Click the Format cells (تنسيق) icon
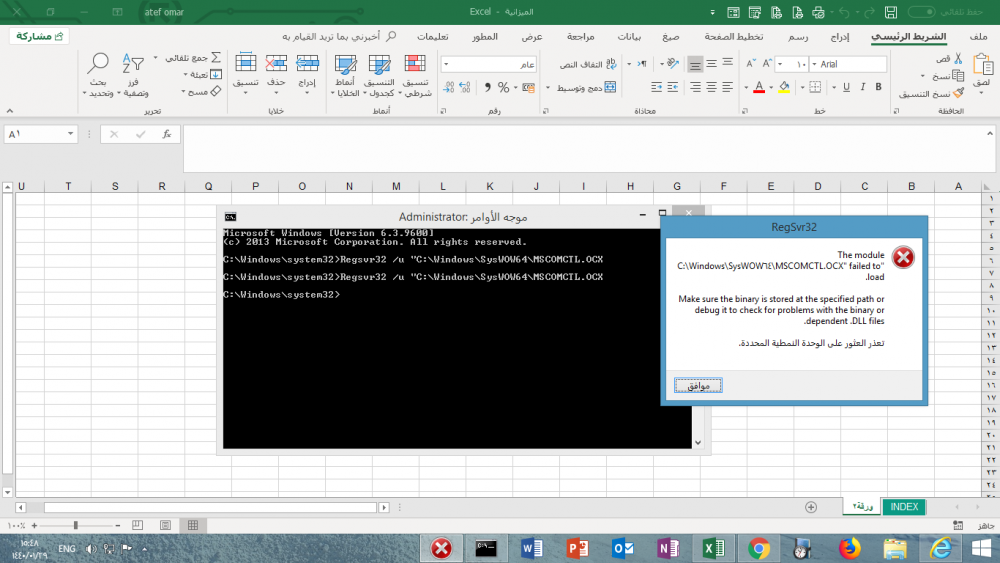This screenshot has height=563, width=1000. [x=246, y=63]
